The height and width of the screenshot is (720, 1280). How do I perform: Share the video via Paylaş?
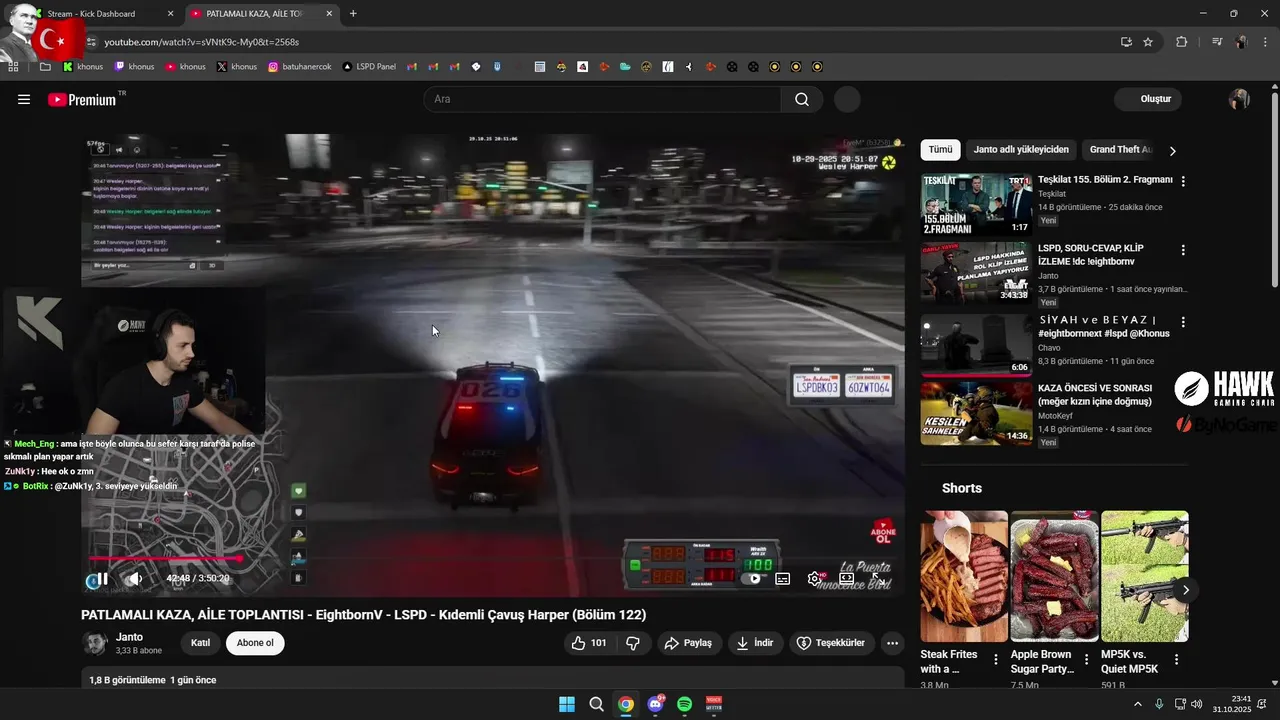click(689, 643)
